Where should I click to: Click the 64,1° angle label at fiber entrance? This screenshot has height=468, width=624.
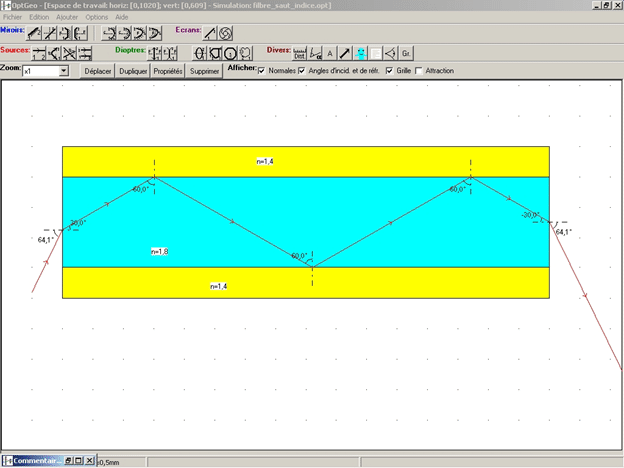click(46, 240)
